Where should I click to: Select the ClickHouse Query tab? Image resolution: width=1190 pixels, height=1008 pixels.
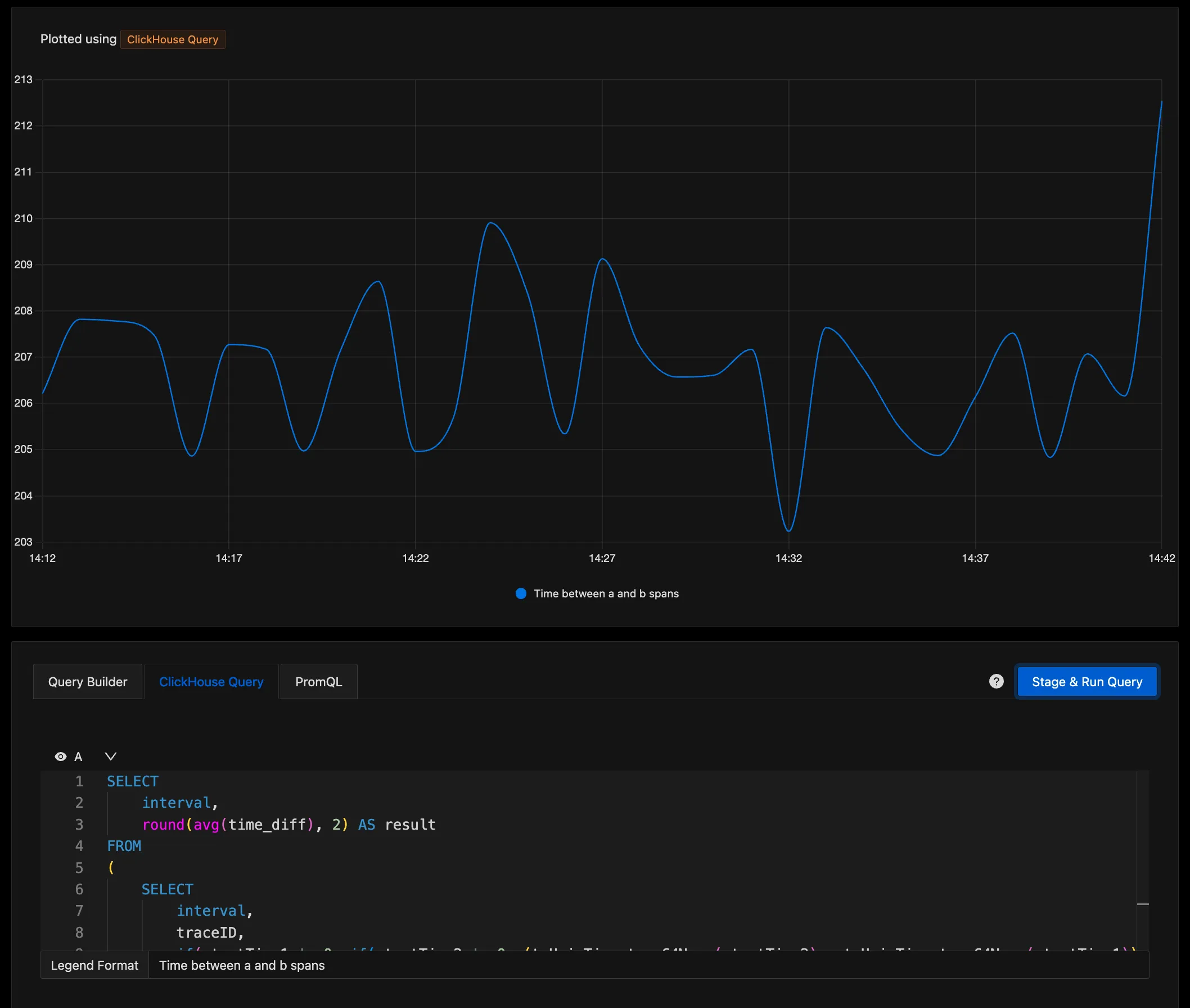click(x=211, y=682)
